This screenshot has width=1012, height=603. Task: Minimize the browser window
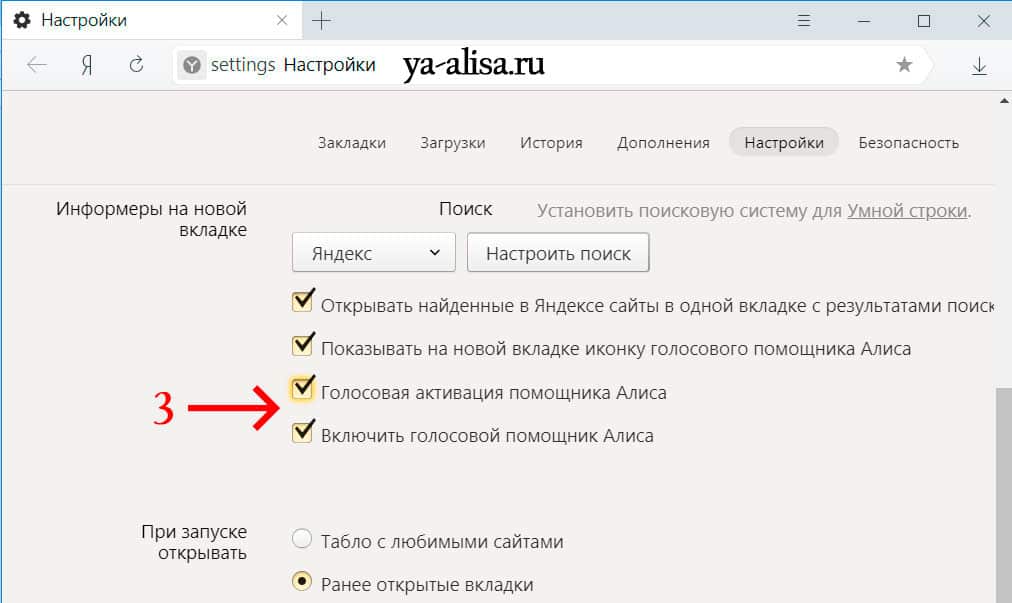864,21
